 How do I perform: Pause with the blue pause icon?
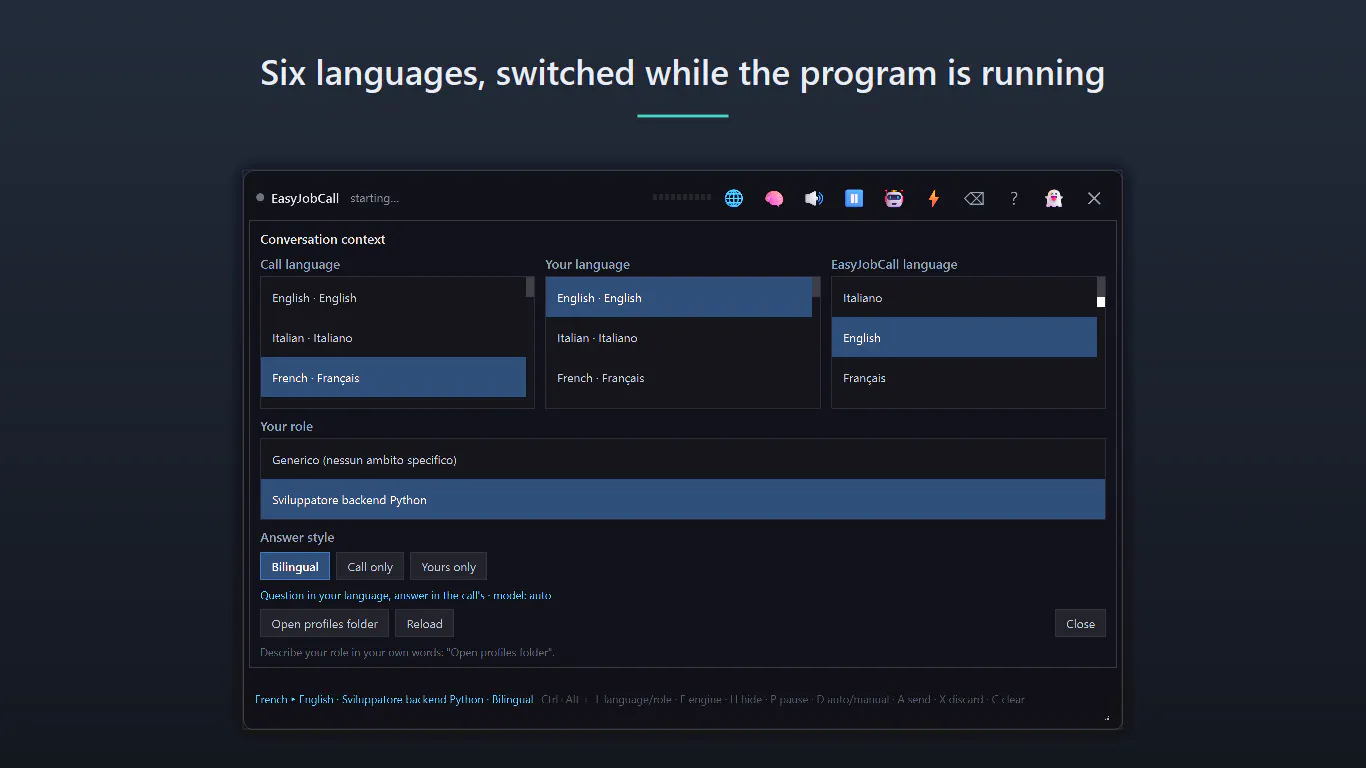[854, 198]
